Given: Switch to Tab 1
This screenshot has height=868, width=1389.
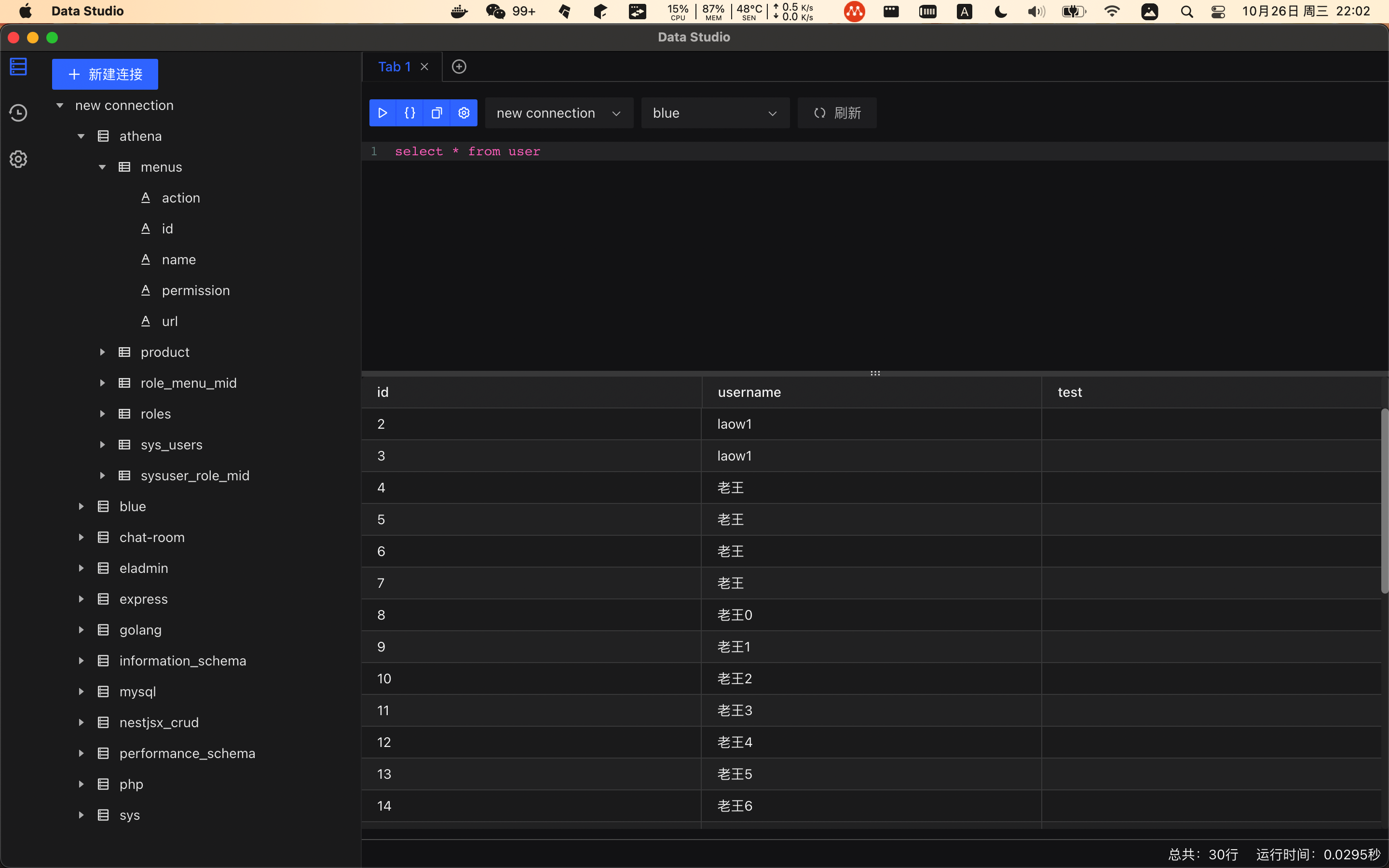Looking at the screenshot, I should tap(394, 66).
